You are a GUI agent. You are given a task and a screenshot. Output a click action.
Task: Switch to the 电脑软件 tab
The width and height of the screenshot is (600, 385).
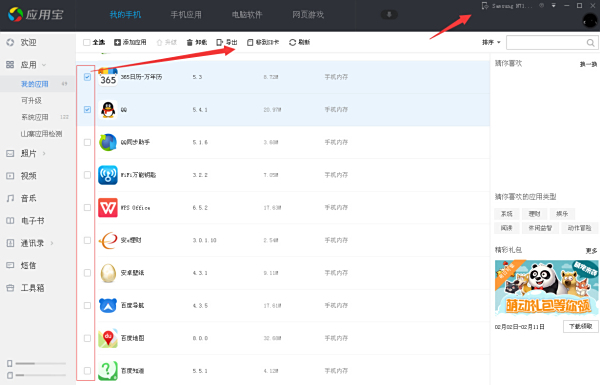point(247,15)
